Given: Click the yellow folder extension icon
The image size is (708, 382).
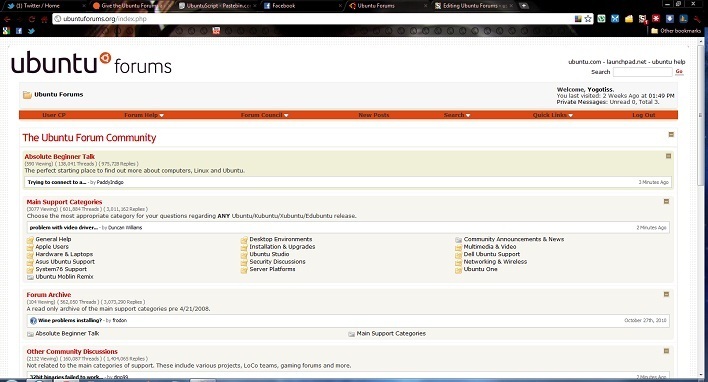Looking at the screenshot, I should 629,19.
